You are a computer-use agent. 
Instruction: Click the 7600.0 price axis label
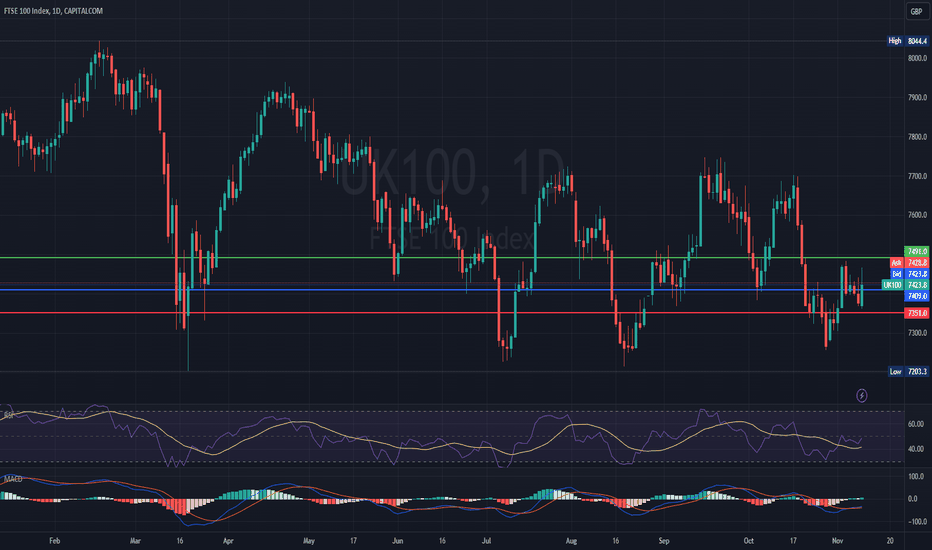coord(917,215)
